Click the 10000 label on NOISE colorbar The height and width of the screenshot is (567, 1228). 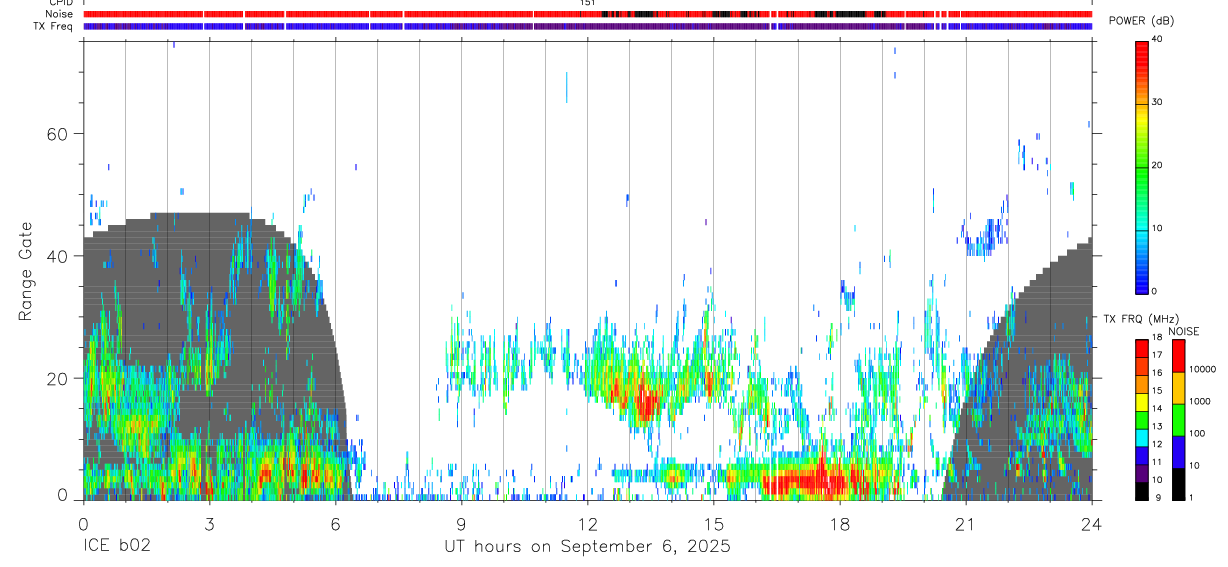1202,369
